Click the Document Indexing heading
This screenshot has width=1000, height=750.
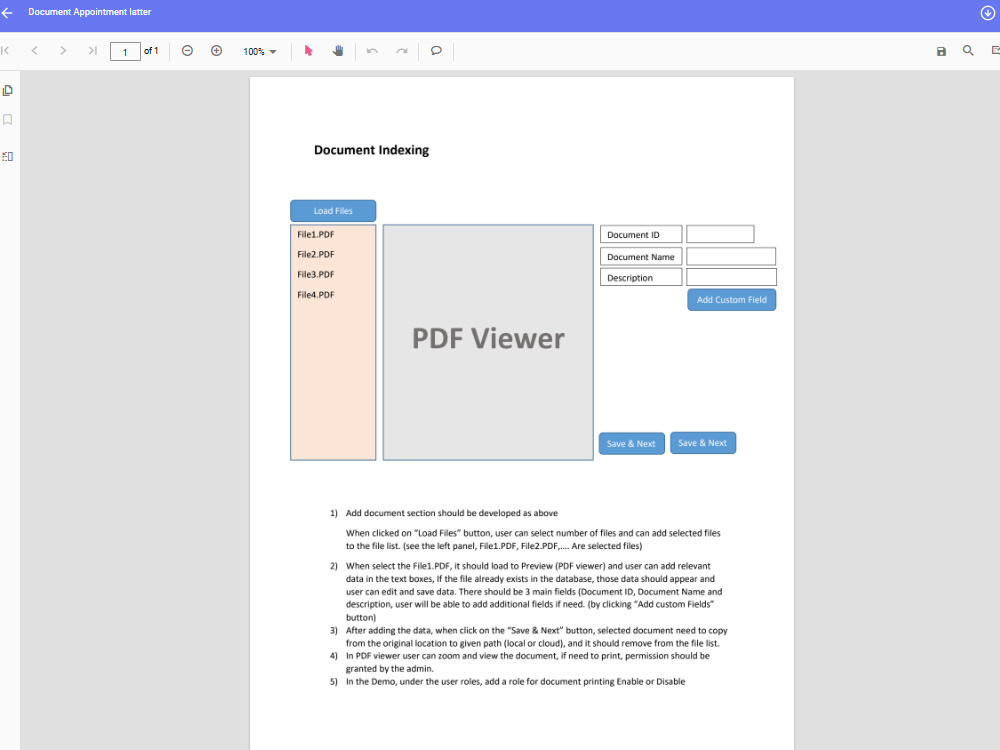(371, 150)
